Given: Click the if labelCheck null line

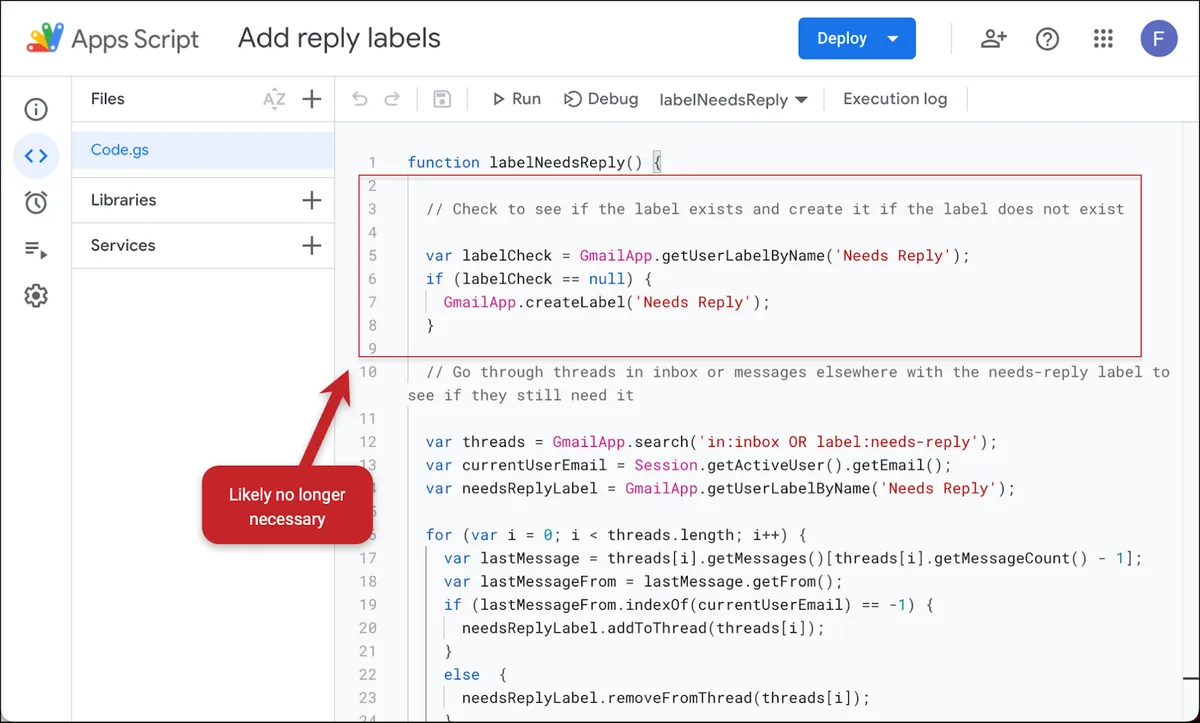Looking at the screenshot, I should click(539, 279).
